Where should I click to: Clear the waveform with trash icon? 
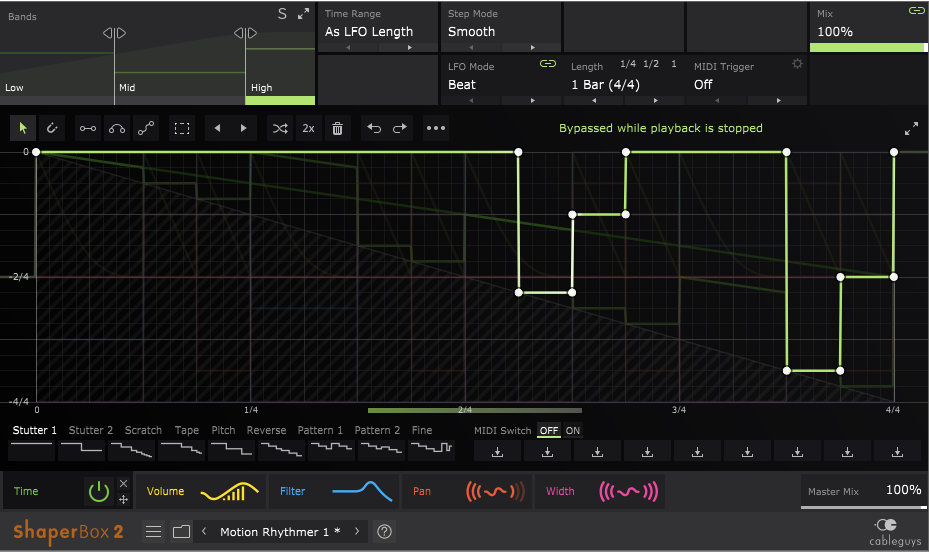tap(337, 128)
